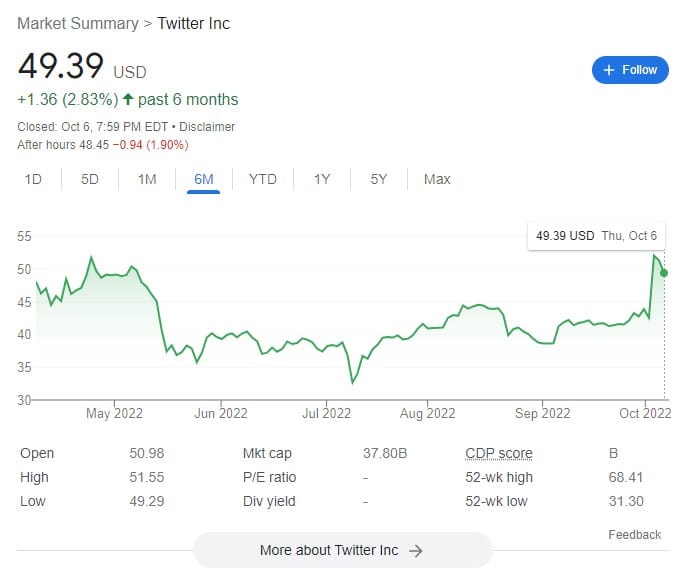The image size is (698, 577).
Task: Click the green up arrow icon
Action: click(x=128, y=99)
